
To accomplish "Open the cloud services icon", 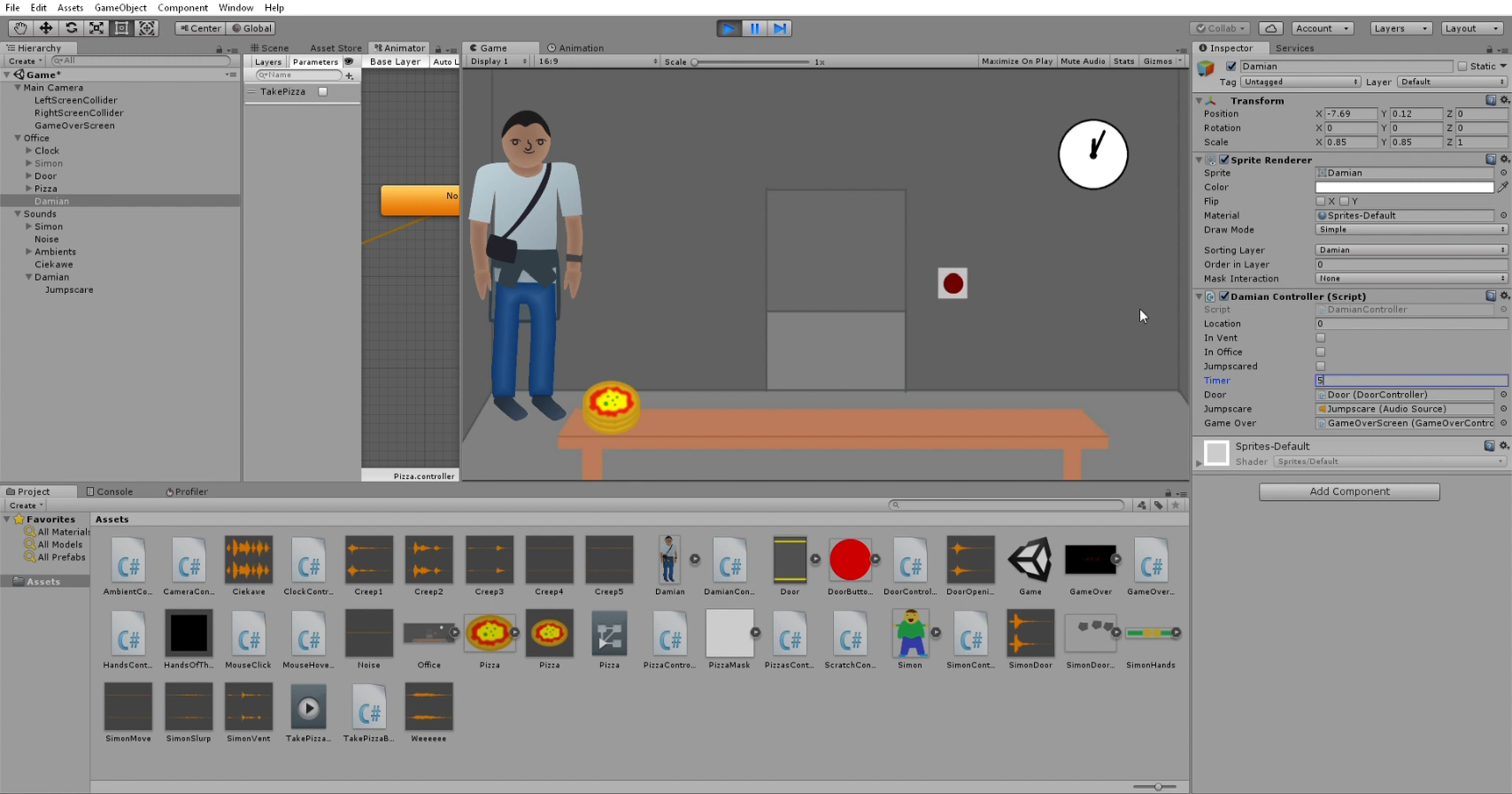I will [x=1270, y=28].
